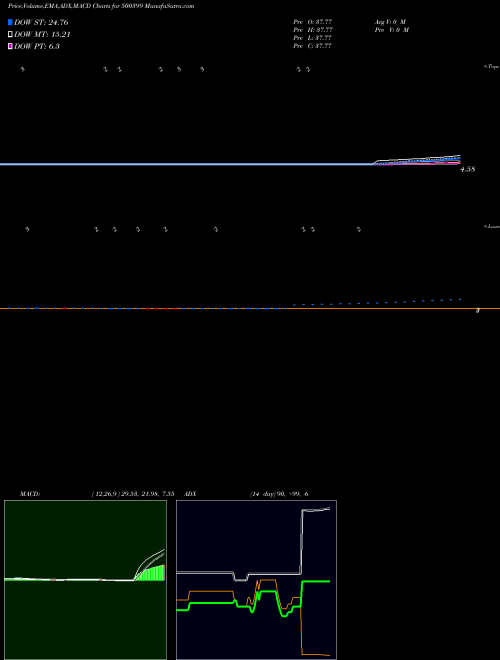
Task: Click the Pre H: 37.77 value
Action: pos(313,30)
